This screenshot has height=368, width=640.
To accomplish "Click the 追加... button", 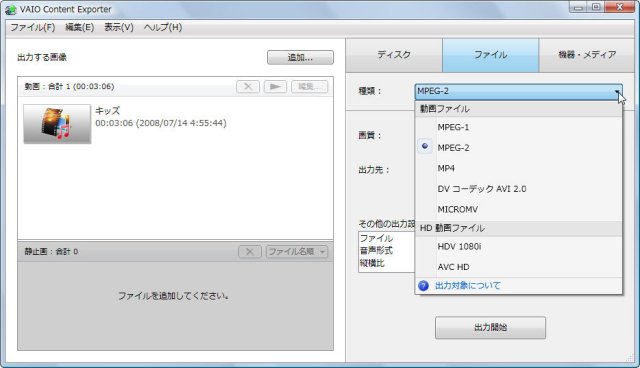I will click(300, 58).
